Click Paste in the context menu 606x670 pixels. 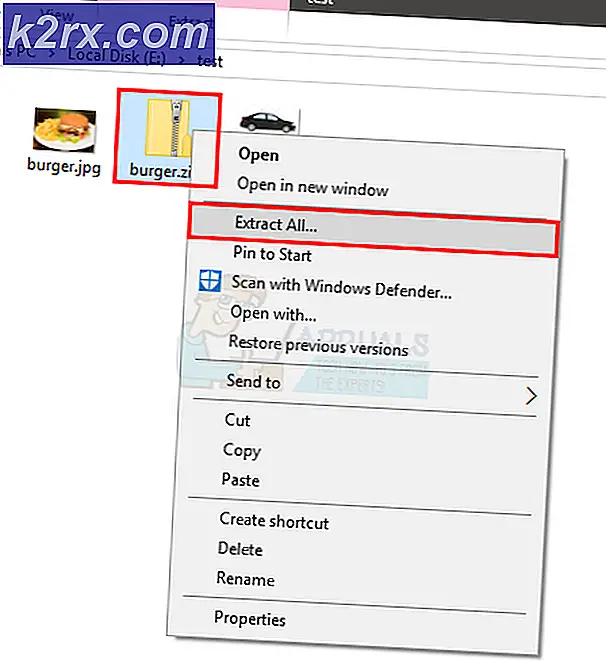tap(241, 479)
